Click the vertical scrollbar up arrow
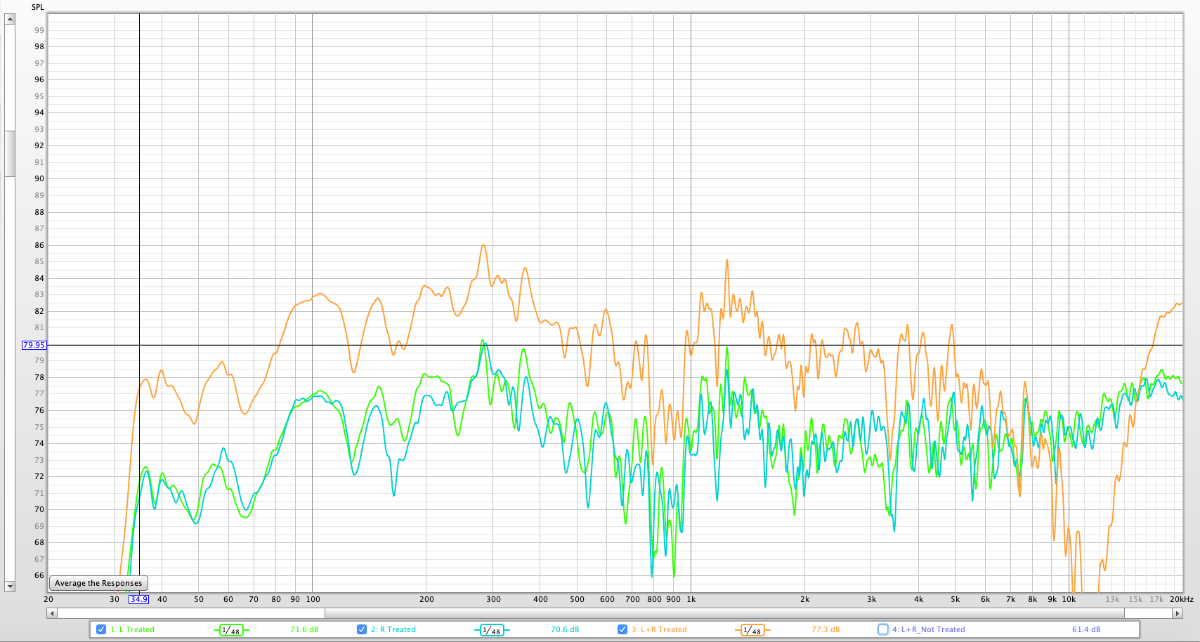 click(x=10, y=19)
